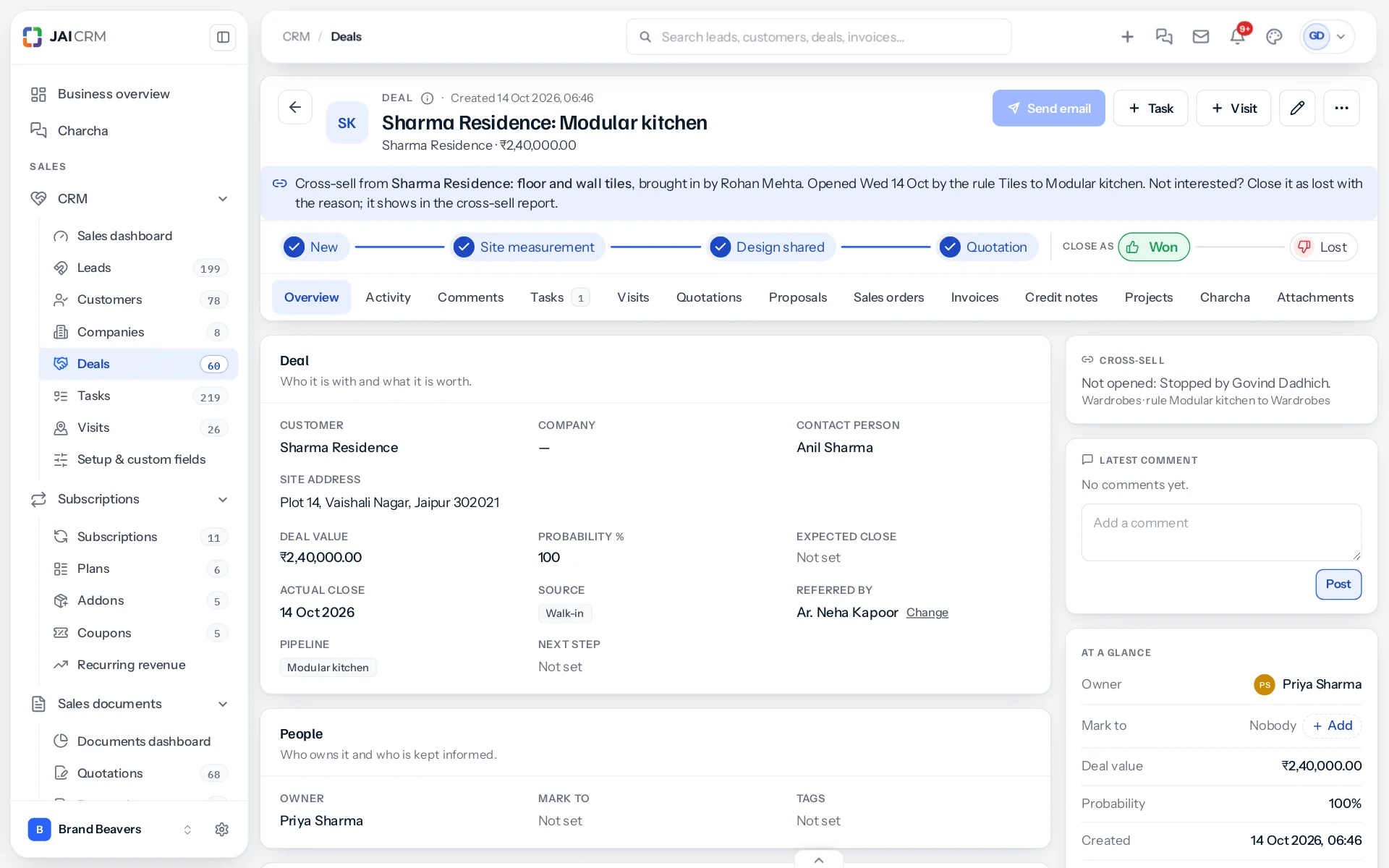The height and width of the screenshot is (868, 1389).
Task: Select the Design shared stage
Action: coord(771,247)
